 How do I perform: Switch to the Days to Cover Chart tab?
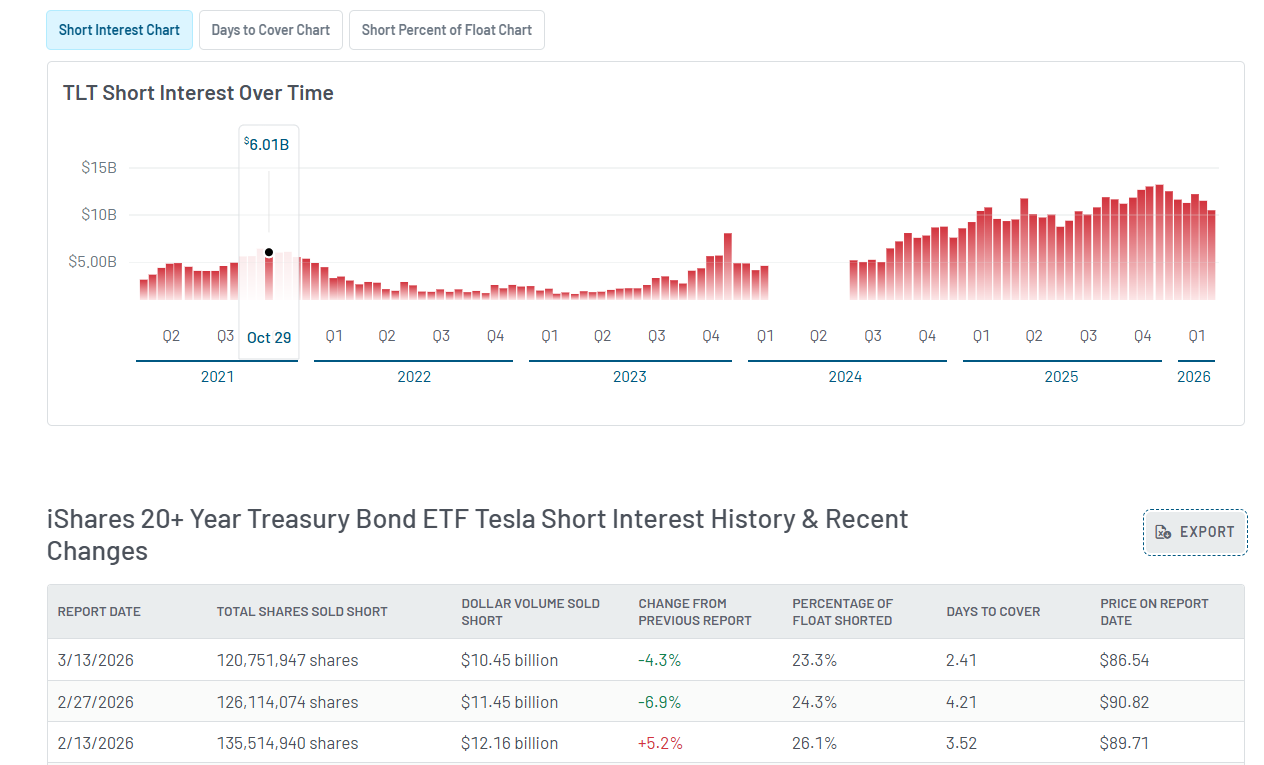270,30
